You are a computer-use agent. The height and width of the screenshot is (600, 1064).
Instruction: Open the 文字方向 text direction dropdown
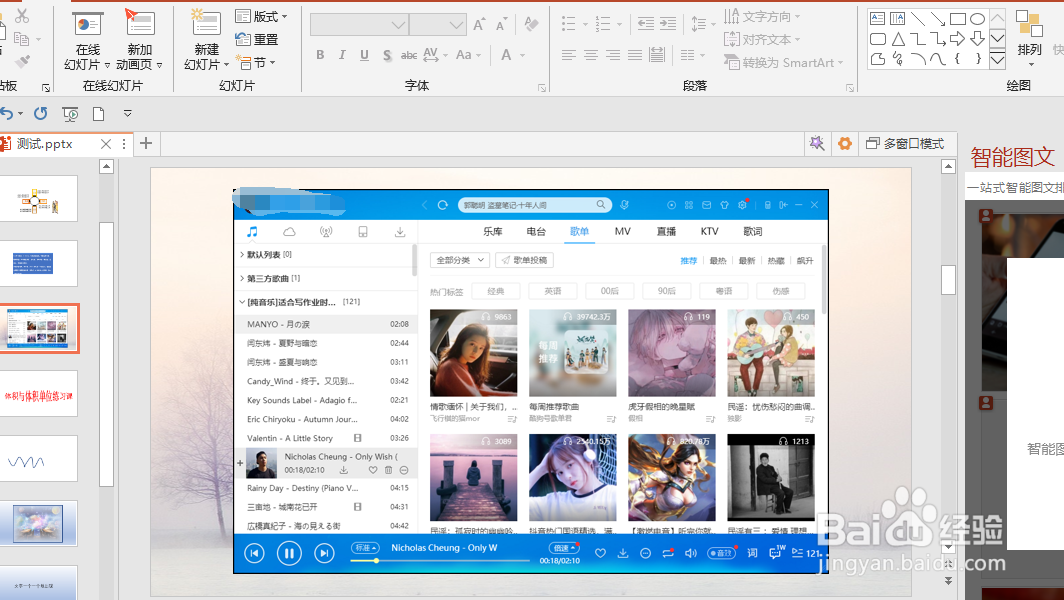(762, 16)
